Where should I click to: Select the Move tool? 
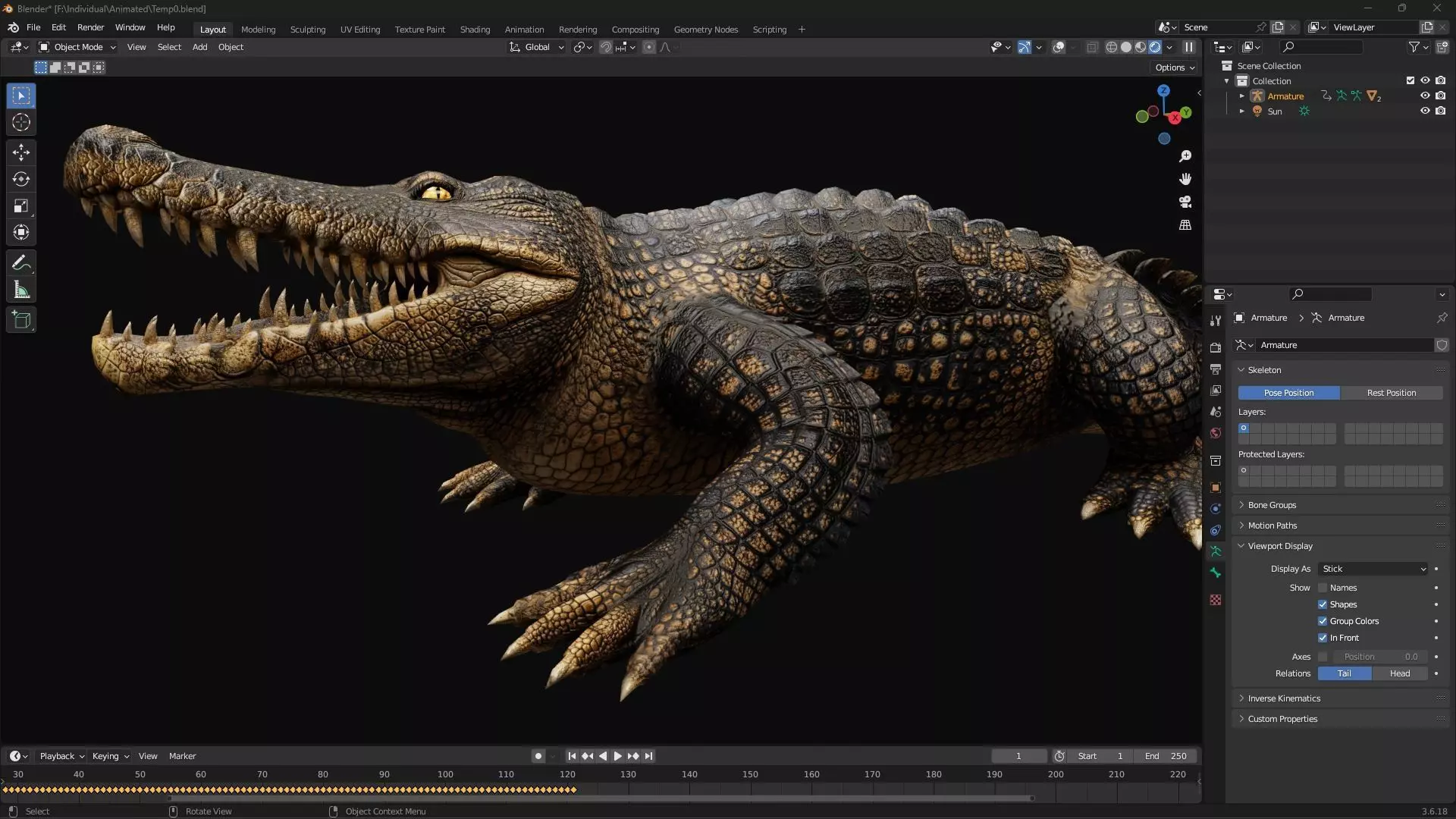tap(21, 152)
